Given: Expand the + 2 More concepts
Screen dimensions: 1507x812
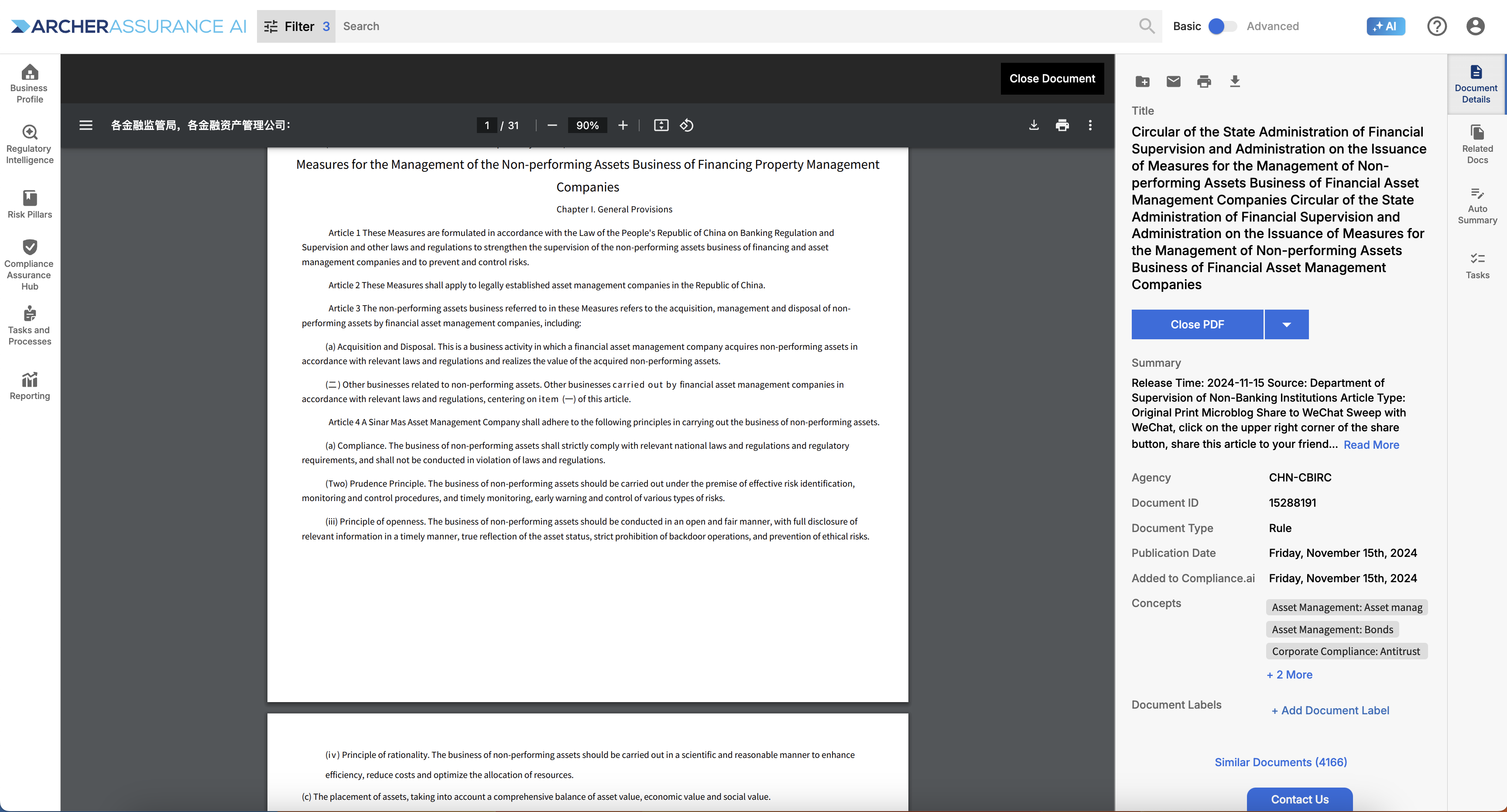Looking at the screenshot, I should (x=1289, y=675).
